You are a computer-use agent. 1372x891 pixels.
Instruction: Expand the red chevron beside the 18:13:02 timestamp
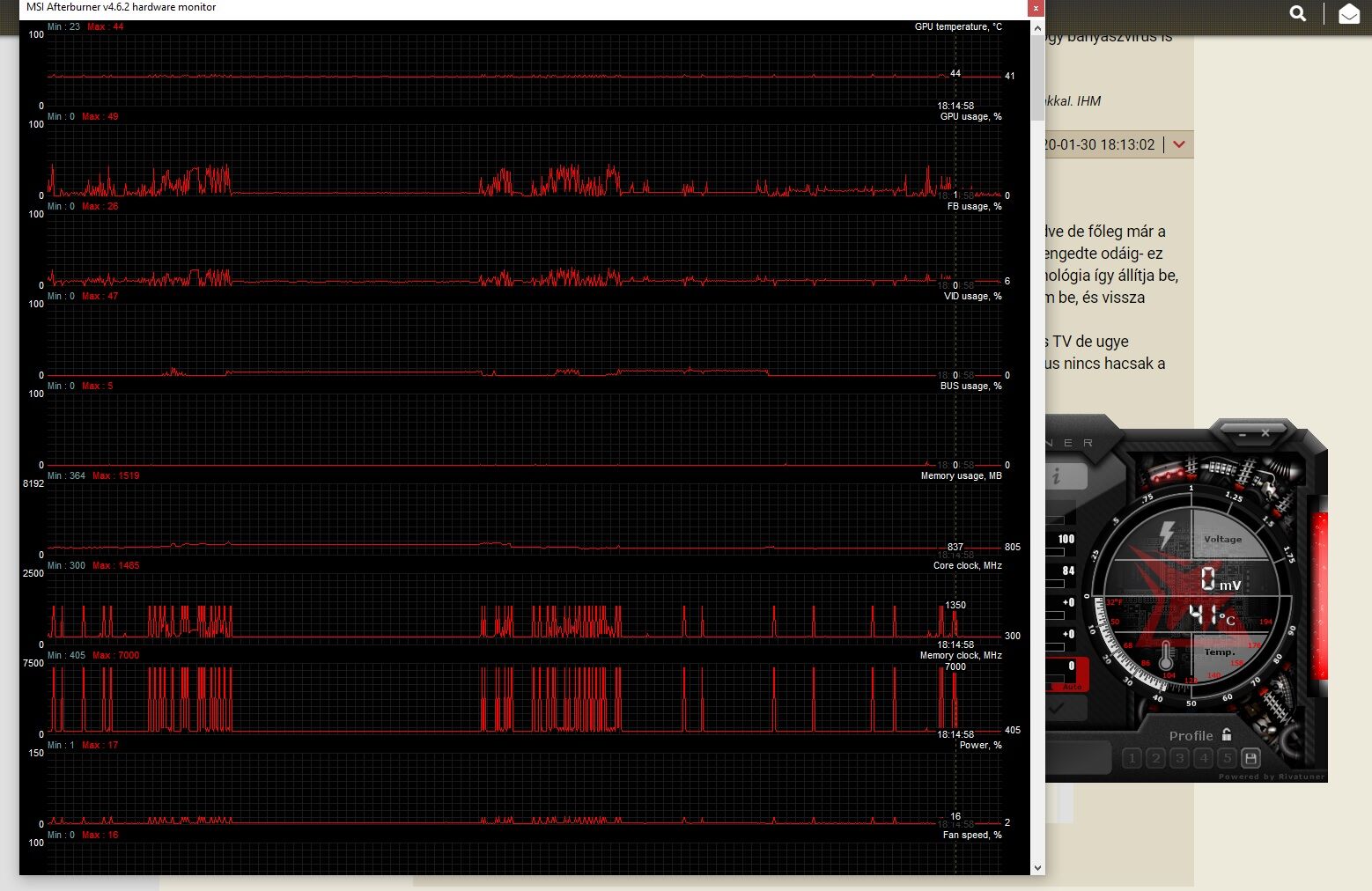point(1179,144)
